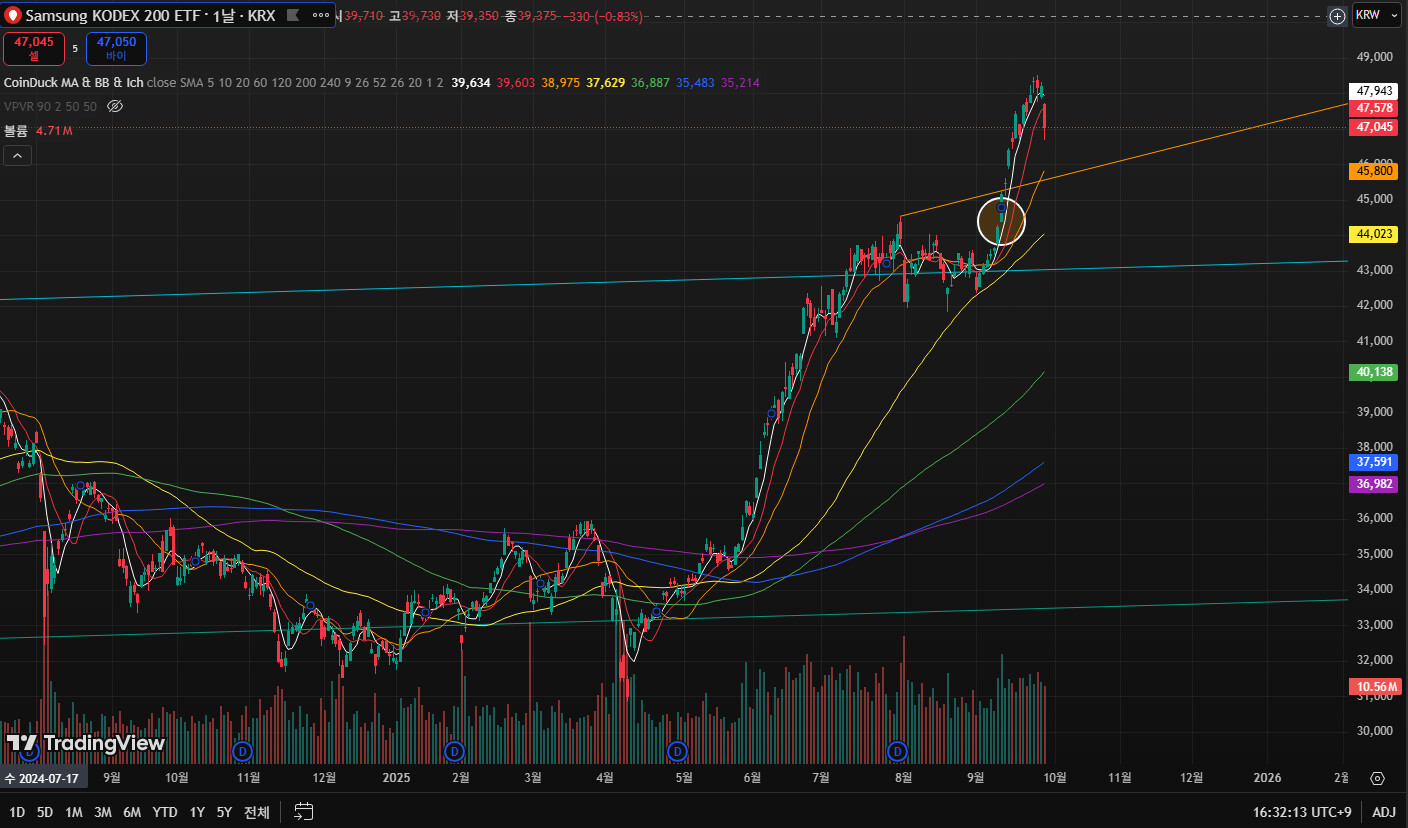Click the 4.71M volume value
1408x828 pixels.
(x=54, y=130)
